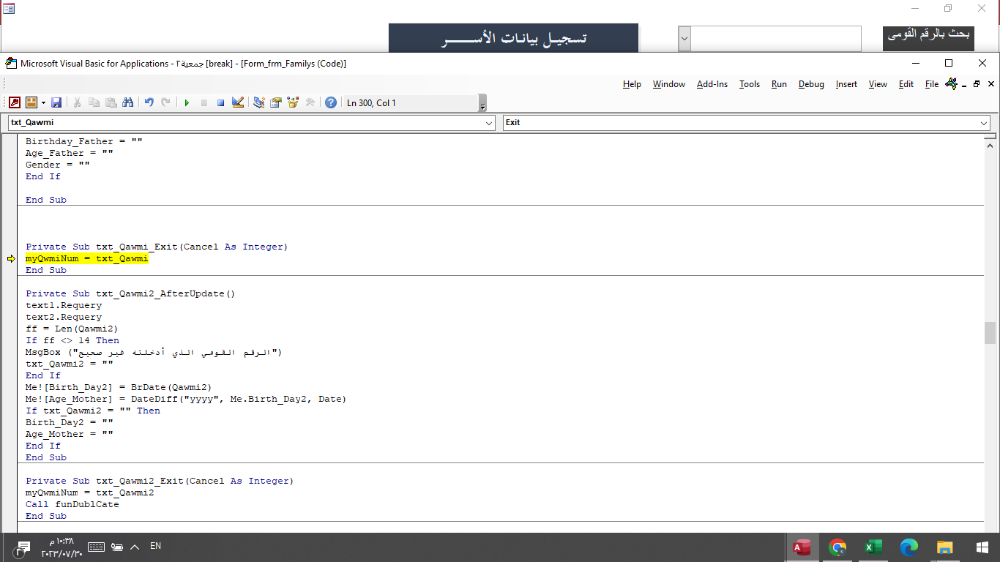Click the search input field in Access form
1000x562 pixels.
click(x=776, y=38)
